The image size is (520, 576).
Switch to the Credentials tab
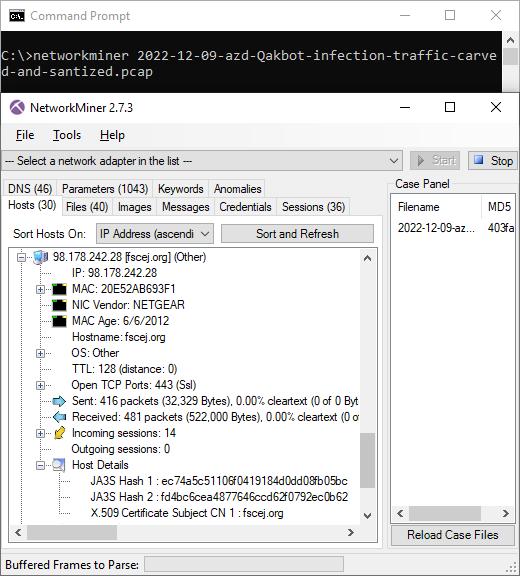(x=245, y=207)
